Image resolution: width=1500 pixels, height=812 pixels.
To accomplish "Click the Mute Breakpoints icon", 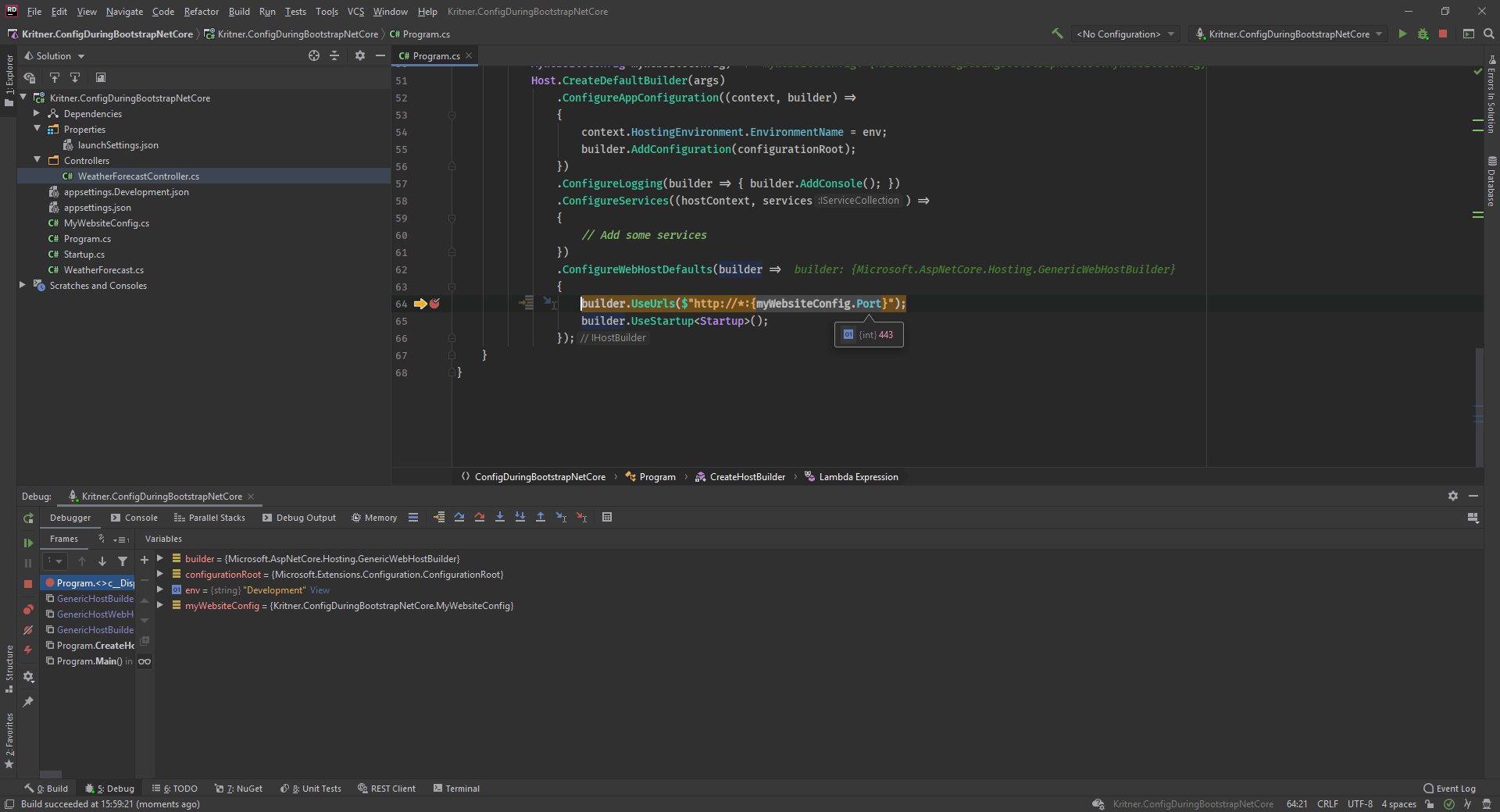I will pyautogui.click(x=28, y=630).
